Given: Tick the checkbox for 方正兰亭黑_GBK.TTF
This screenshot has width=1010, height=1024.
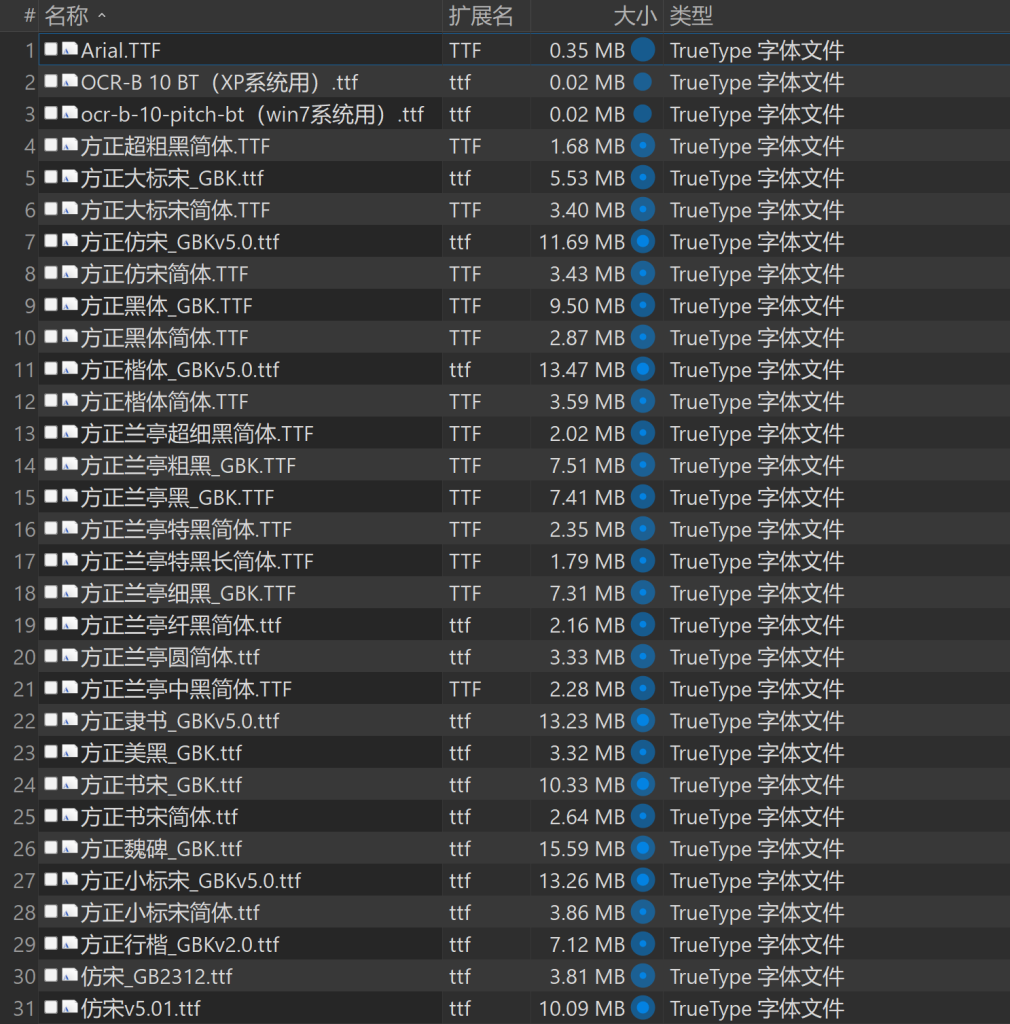Looking at the screenshot, I should pyautogui.click(x=51, y=496).
